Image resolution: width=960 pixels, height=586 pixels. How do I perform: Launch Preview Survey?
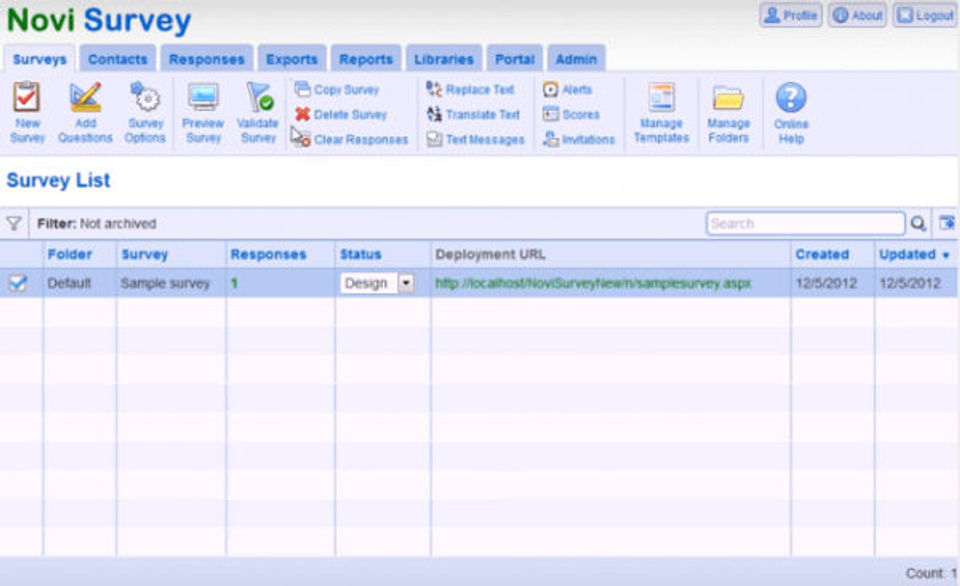point(203,113)
